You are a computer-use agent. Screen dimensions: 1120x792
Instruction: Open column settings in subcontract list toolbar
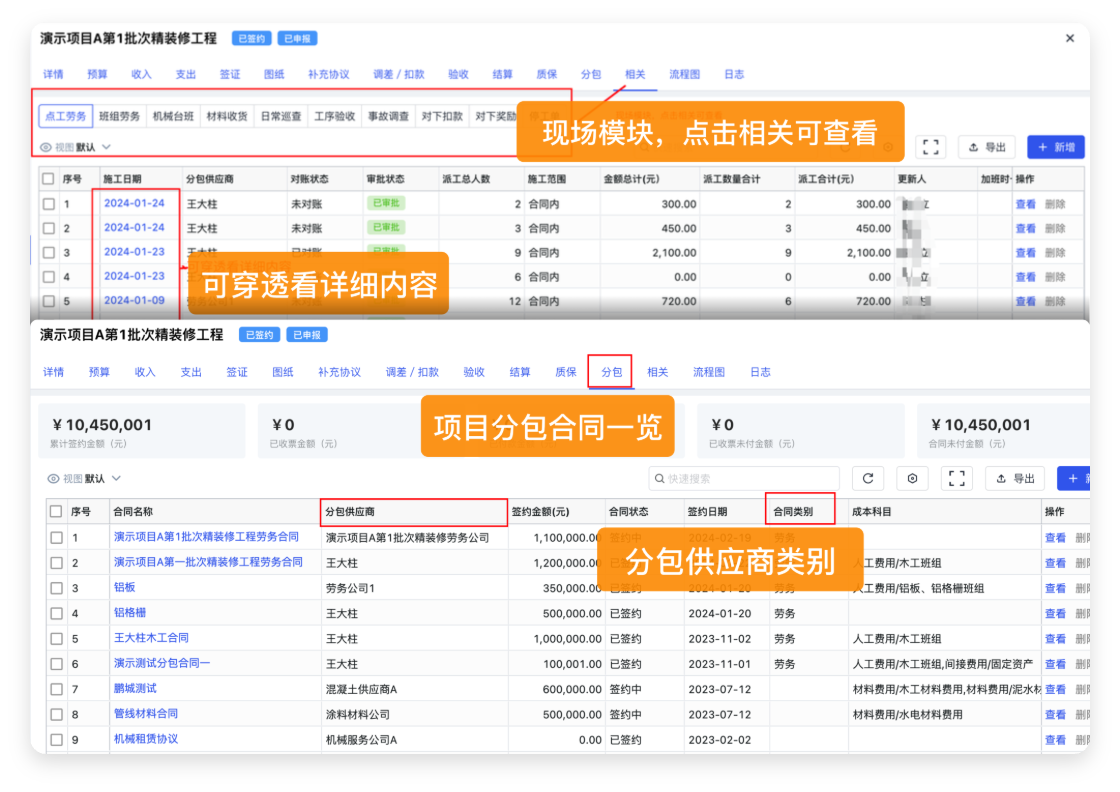point(912,479)
